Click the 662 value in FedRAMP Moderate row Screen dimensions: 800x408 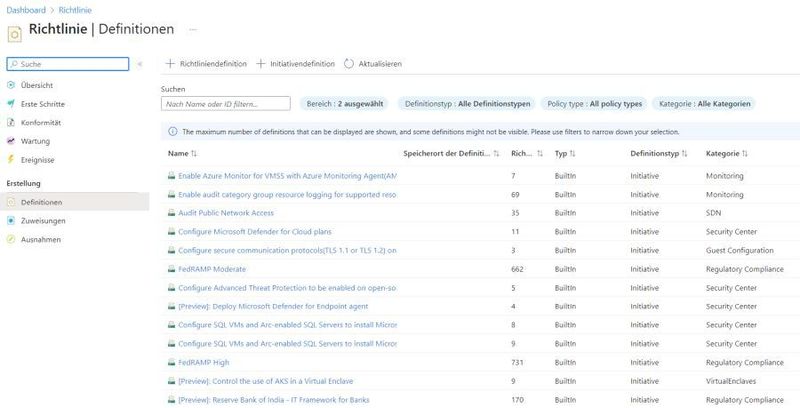517,269
